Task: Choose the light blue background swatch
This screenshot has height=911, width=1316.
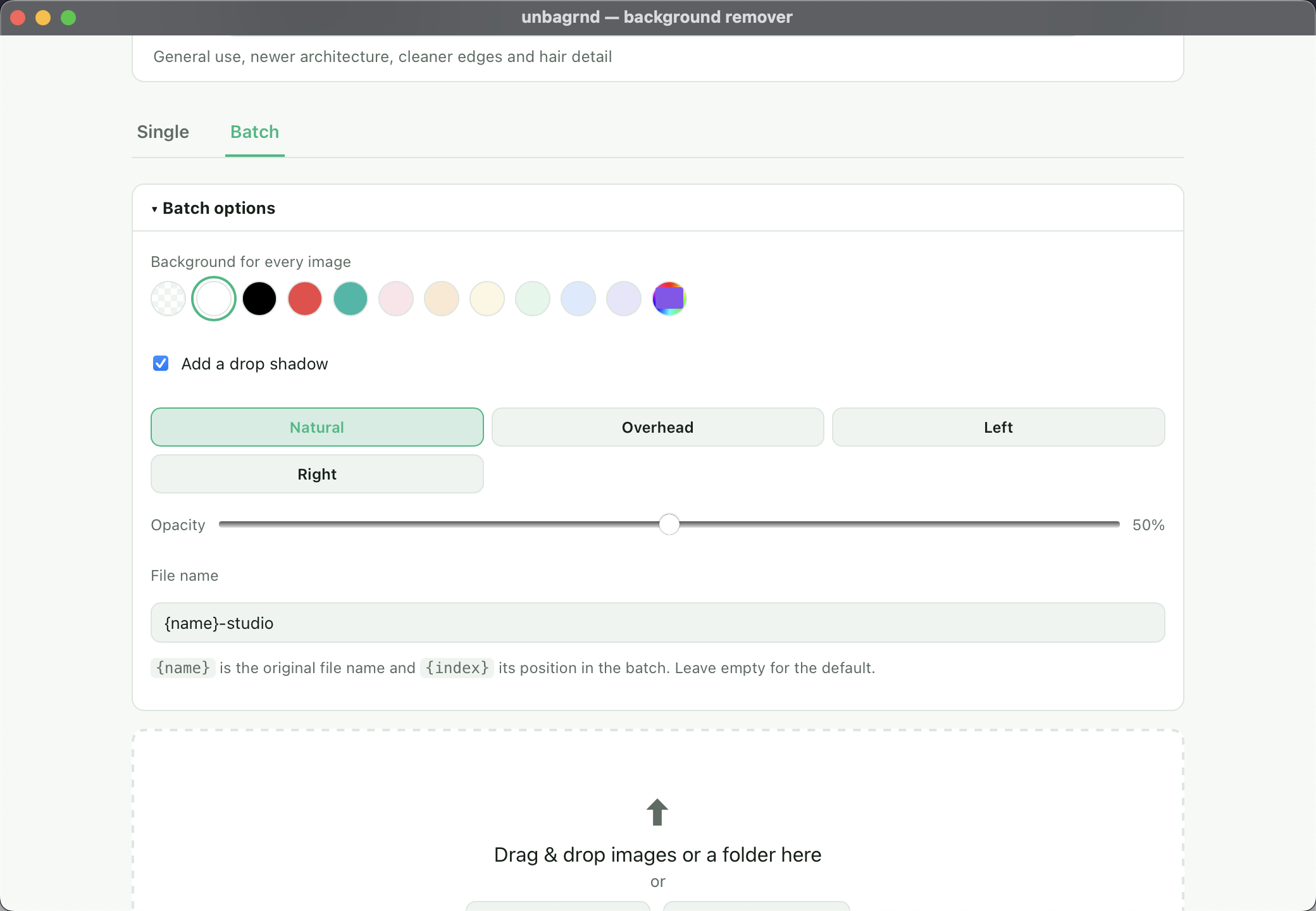Action: click(578, 299)
